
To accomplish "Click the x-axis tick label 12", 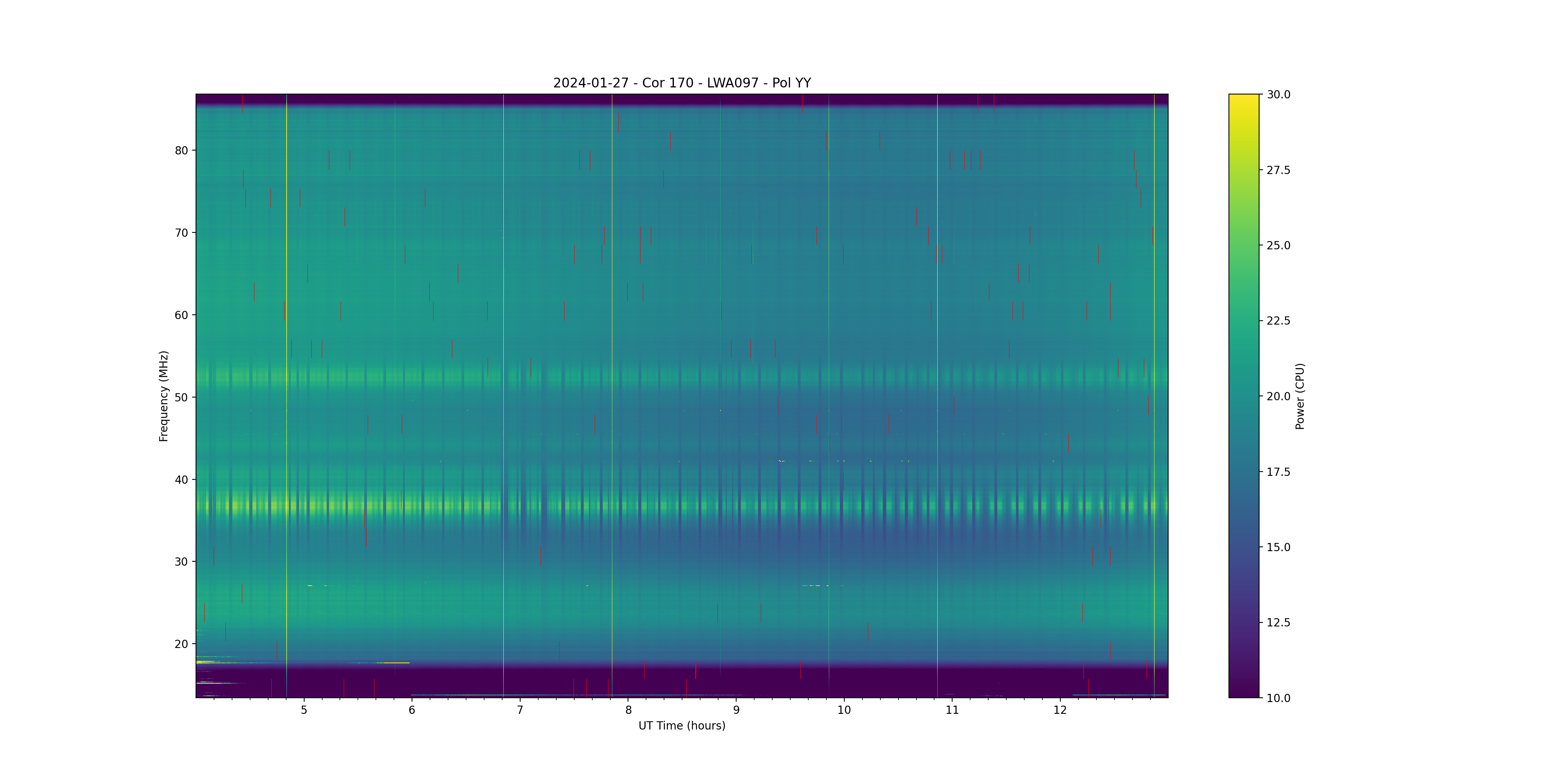I will pyautogui.click(x=1060, y=710).
